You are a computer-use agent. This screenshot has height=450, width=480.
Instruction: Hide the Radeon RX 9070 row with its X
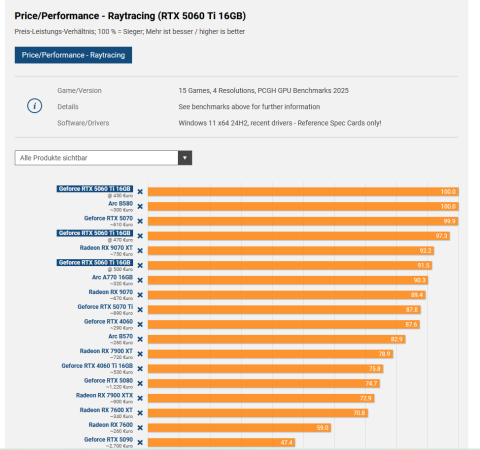click(x=140, y=295)
